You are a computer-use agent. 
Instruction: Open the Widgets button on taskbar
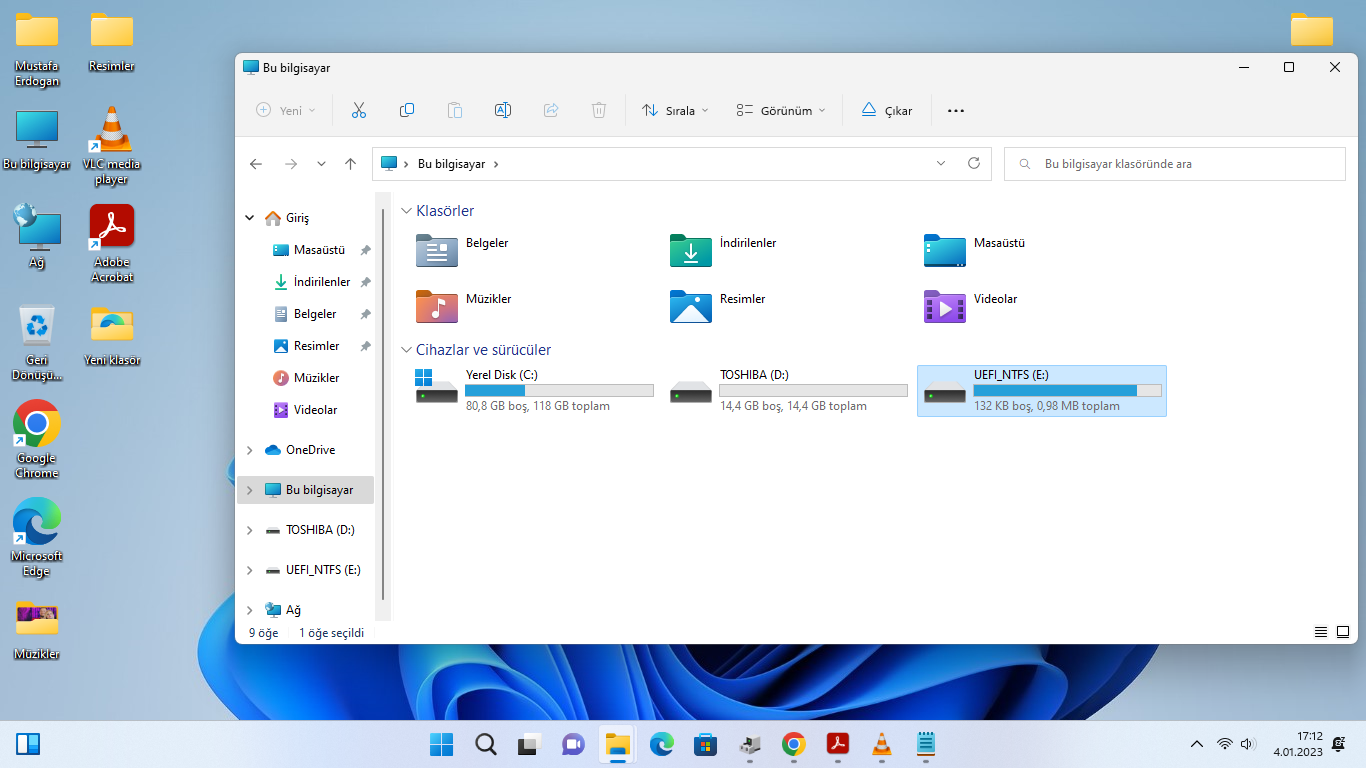[x=28, y=744]
